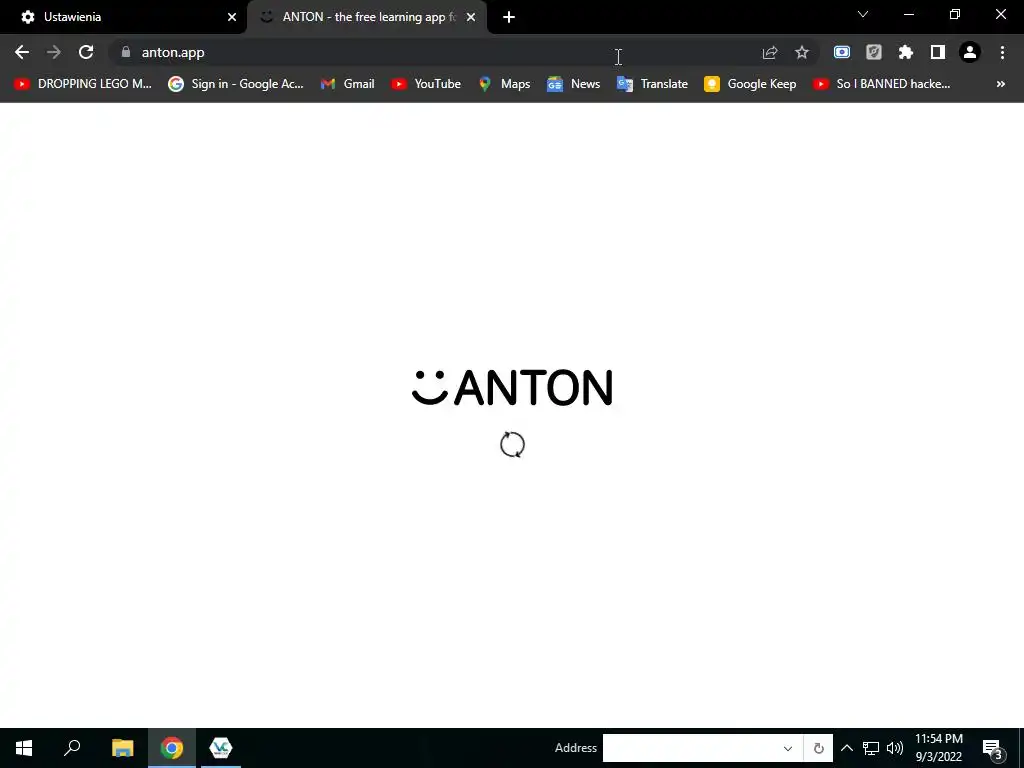The height and width of the screenshot is (768, 1024).
Task: Close the Ustawienia tab
Action: (232, 17)
